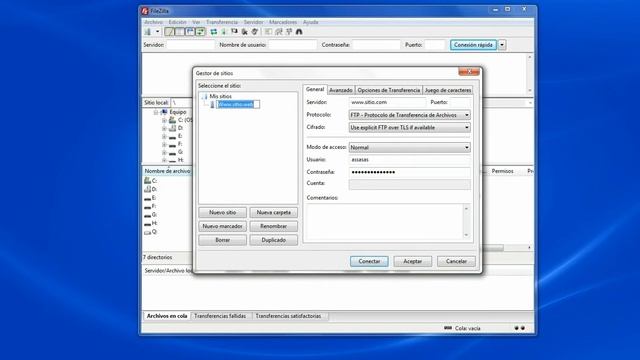
Task: Expand the D: drive in local tree
Action: 164,128
